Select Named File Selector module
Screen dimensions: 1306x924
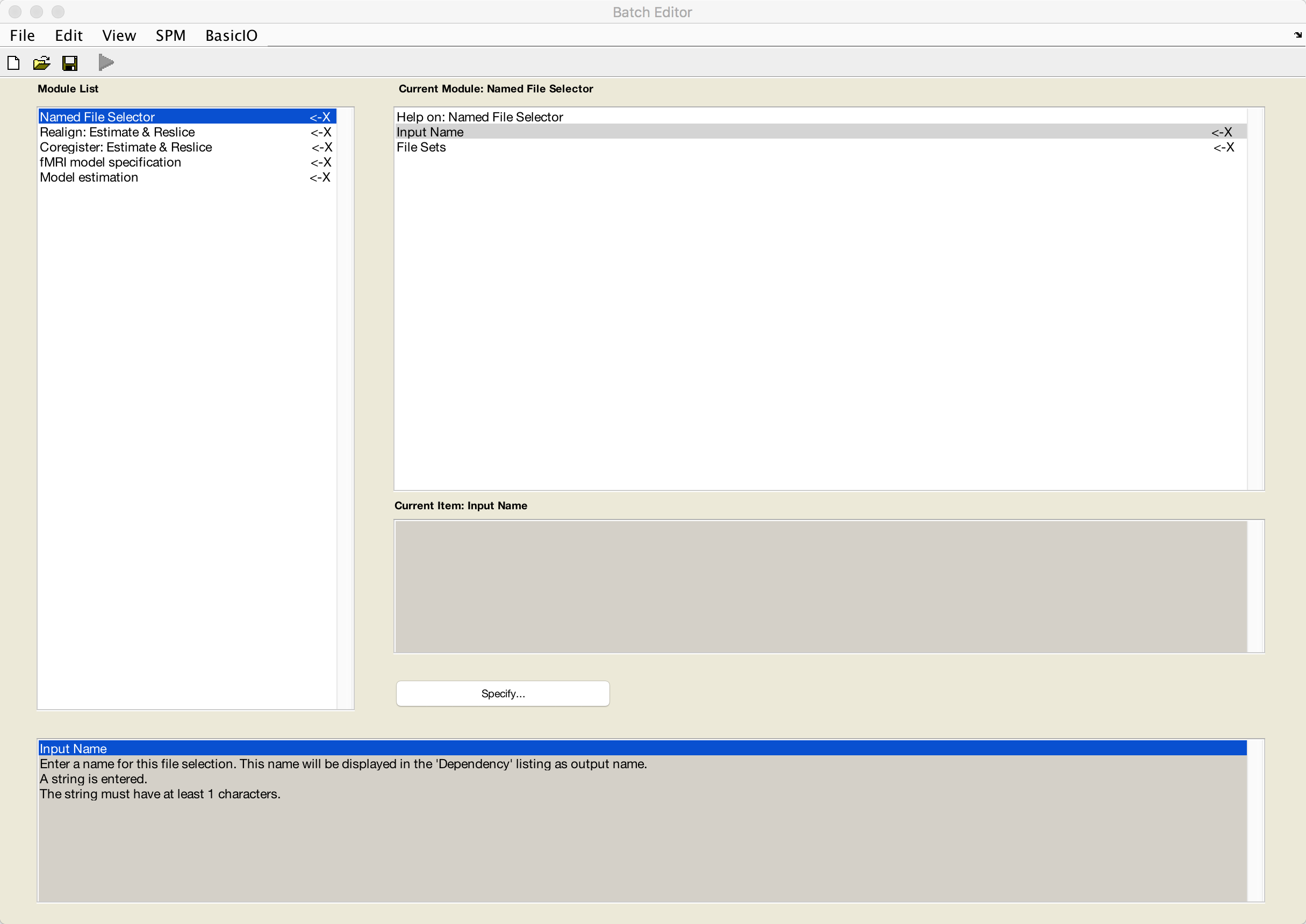[x=187, y=117]
